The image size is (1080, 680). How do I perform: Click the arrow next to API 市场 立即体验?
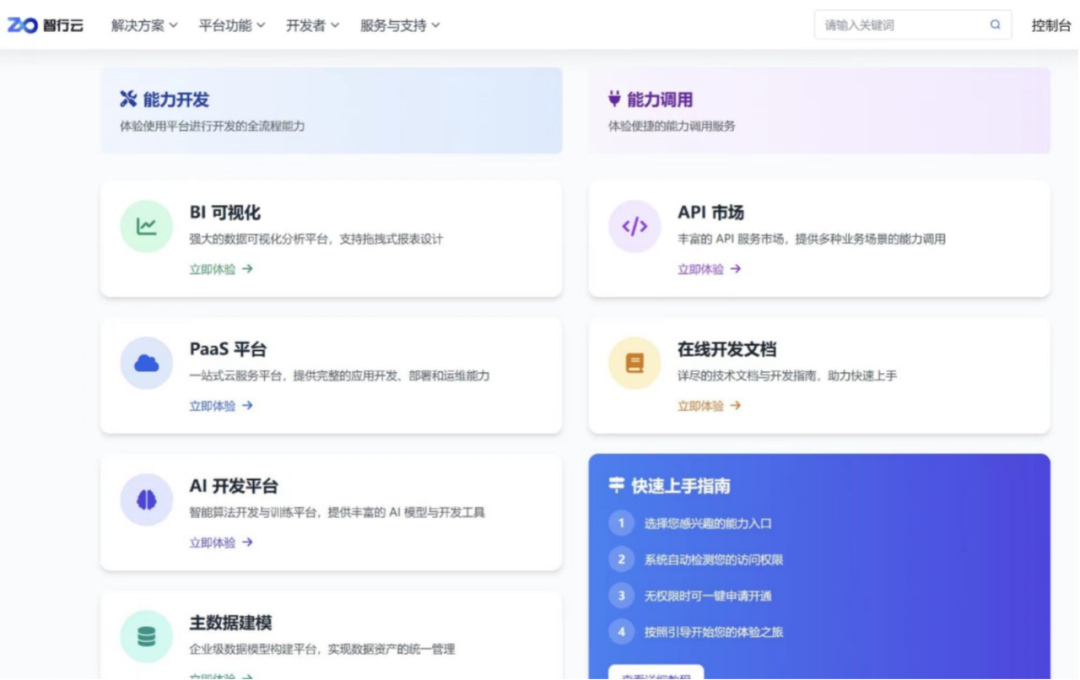click(736, 269)
